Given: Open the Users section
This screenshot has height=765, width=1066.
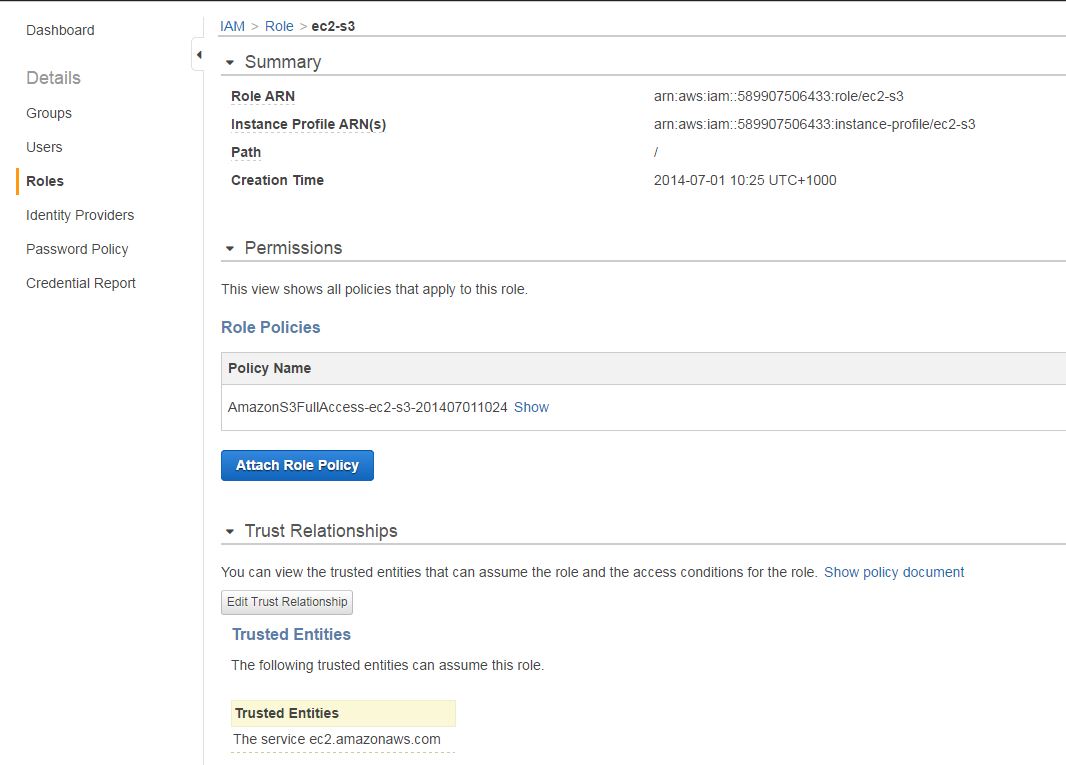Looking at the screenshot, I should point(44,147).
